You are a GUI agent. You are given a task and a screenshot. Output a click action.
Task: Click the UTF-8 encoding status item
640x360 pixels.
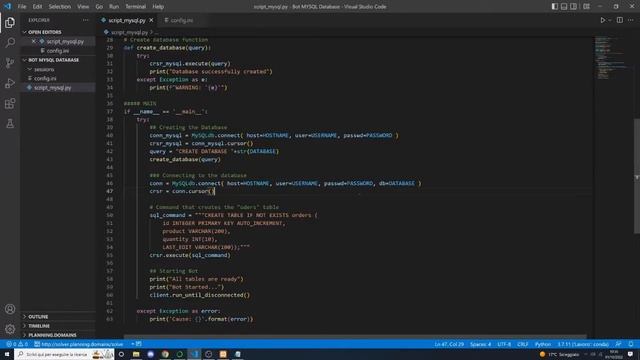tap(504, 344)
